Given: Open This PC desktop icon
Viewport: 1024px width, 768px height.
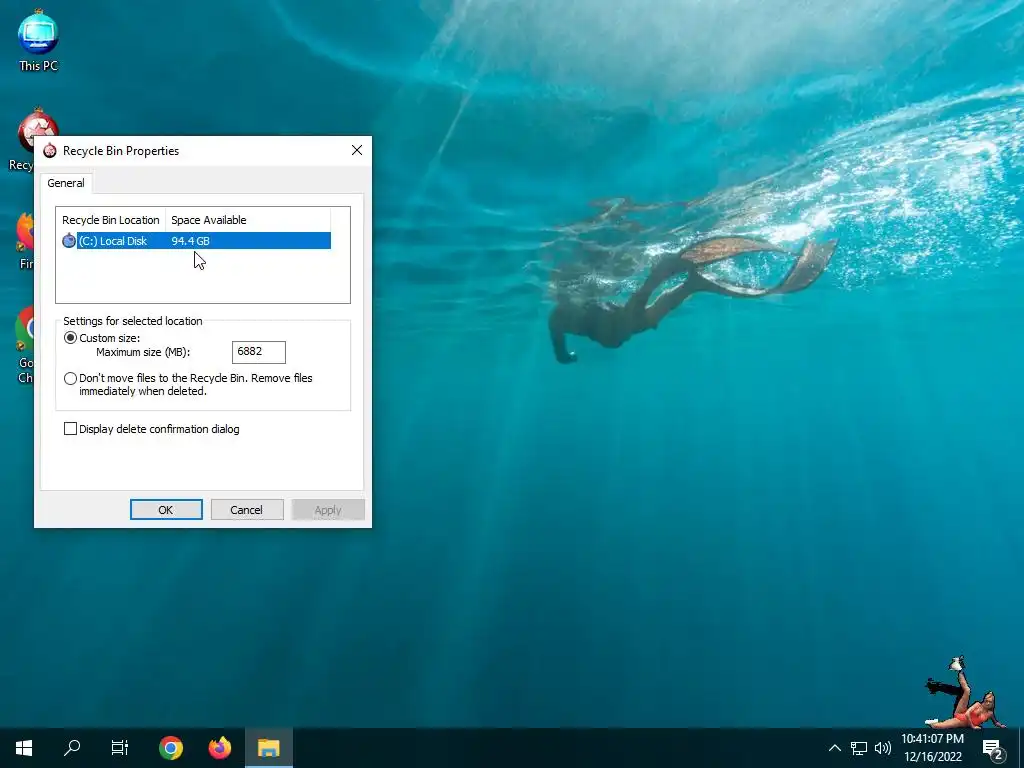Looking at the screenshot, I should pos(38,41).
